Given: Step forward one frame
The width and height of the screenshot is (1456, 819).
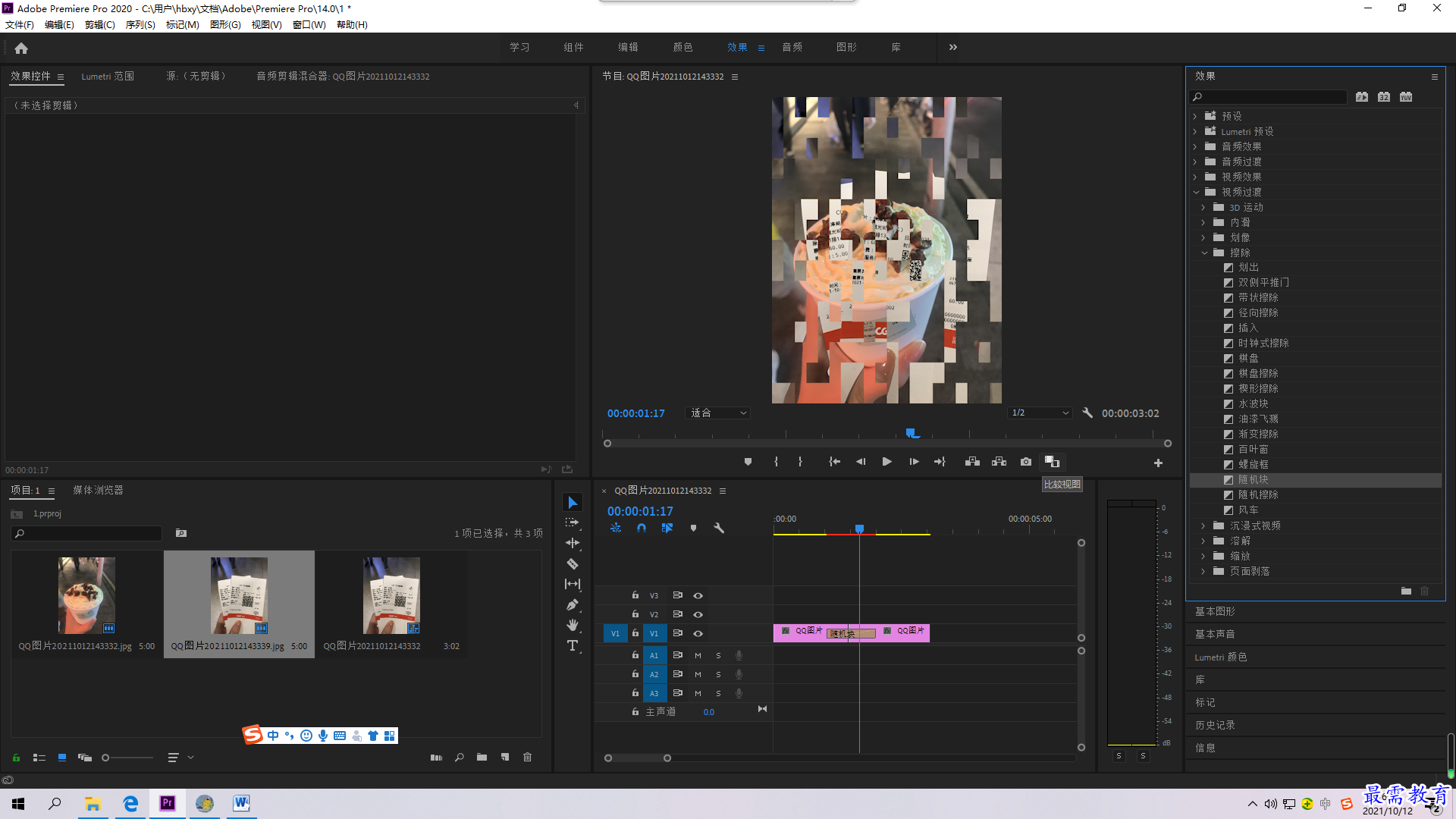Looking at the screenshot, I should point(914,462).
